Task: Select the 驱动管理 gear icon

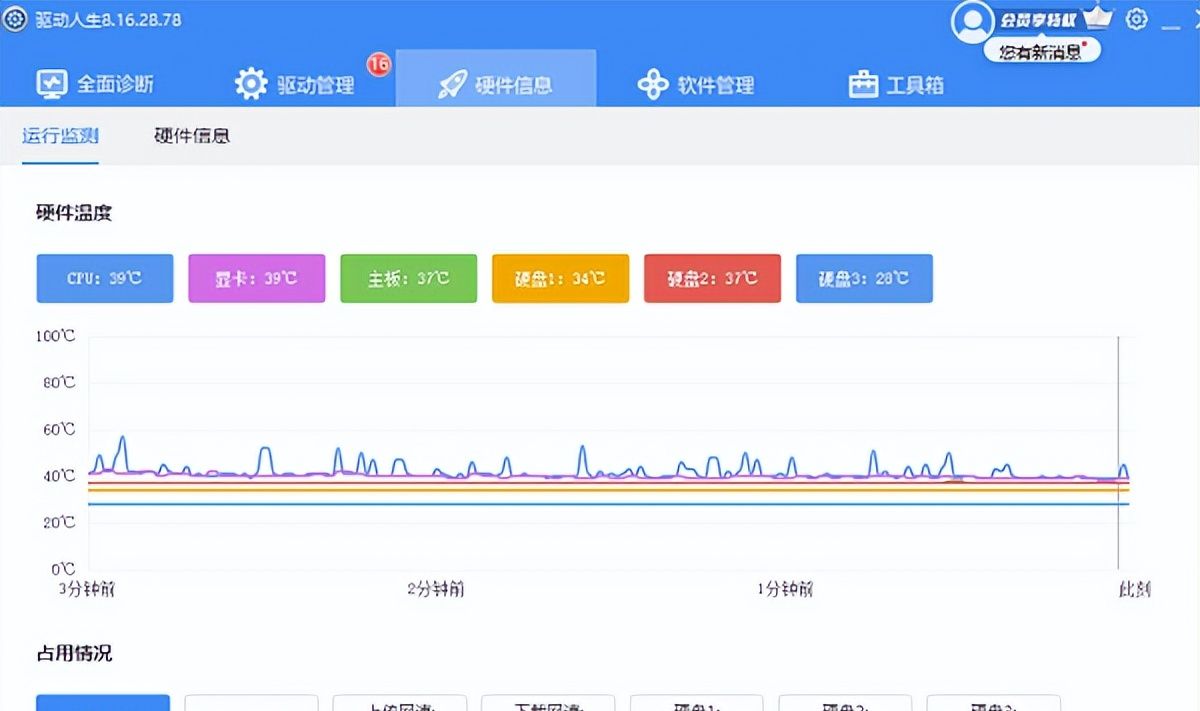Action: [250, 85]
